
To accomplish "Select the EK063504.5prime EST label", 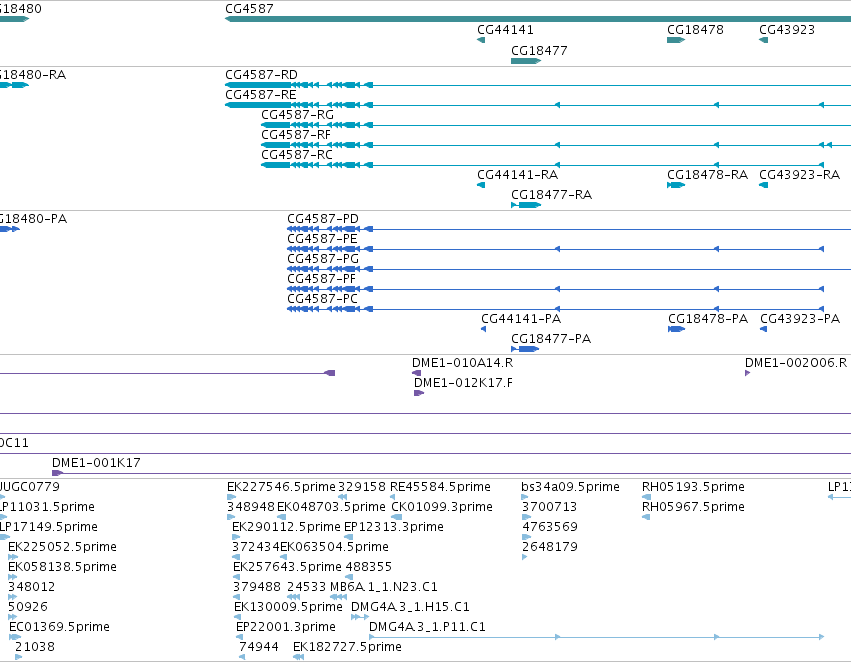I will click(334, 547).
